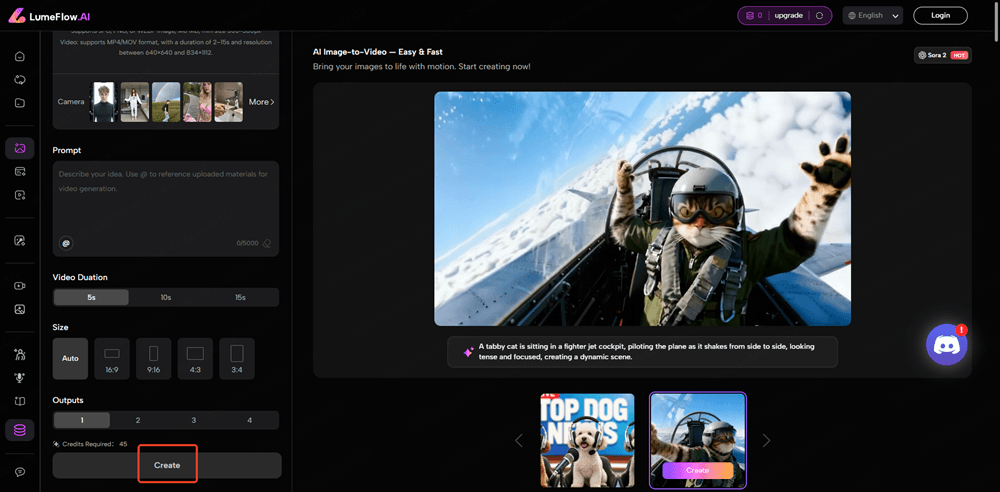Image resolution: width=1000 pixels, height=492 pixels.
Task: Expand More camera presets
Action: (x=261, y=102)
